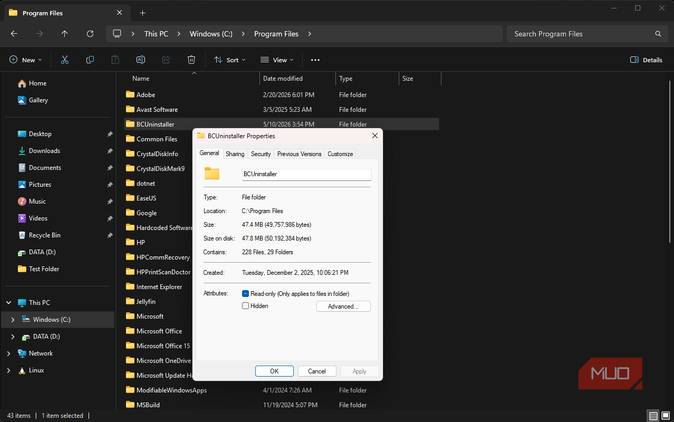Refresh the Program Files view
674x422 pixels.
click(90, 34)
